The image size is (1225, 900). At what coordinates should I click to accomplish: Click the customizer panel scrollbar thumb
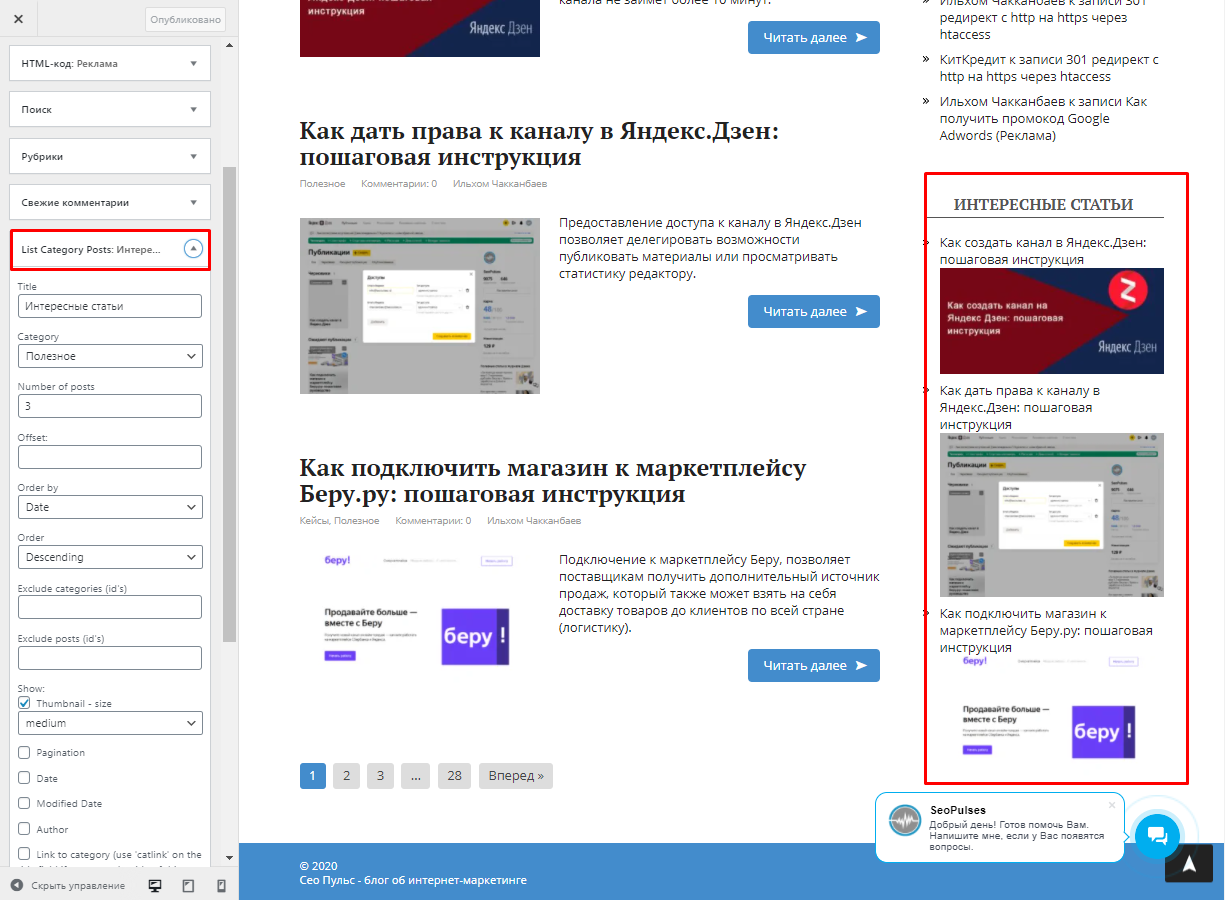coord(229,405)
